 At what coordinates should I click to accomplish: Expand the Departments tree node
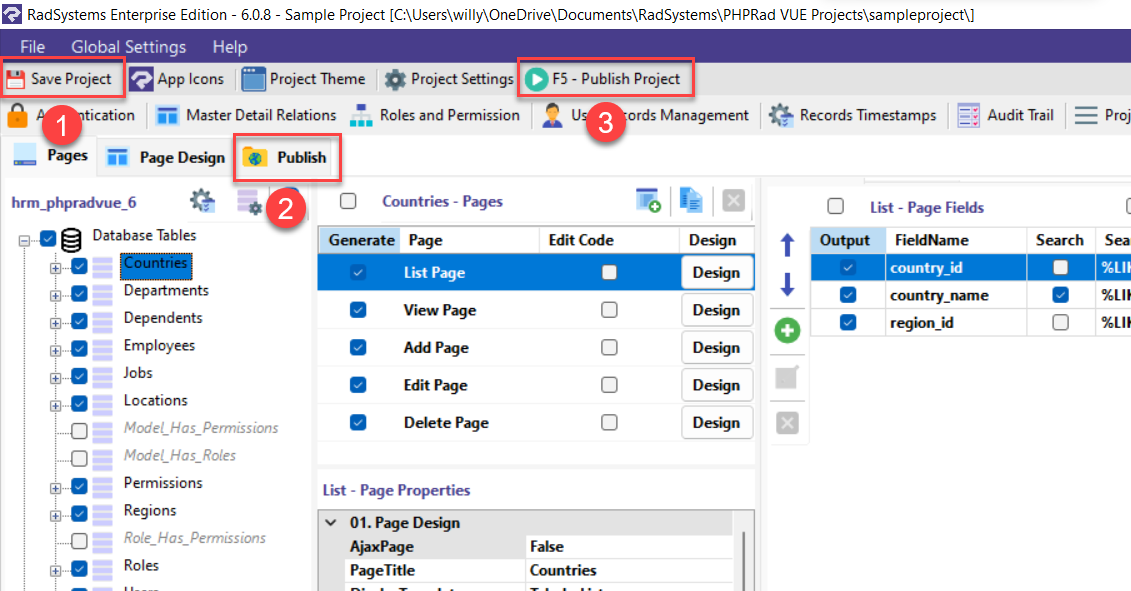[x=56, y=295]
